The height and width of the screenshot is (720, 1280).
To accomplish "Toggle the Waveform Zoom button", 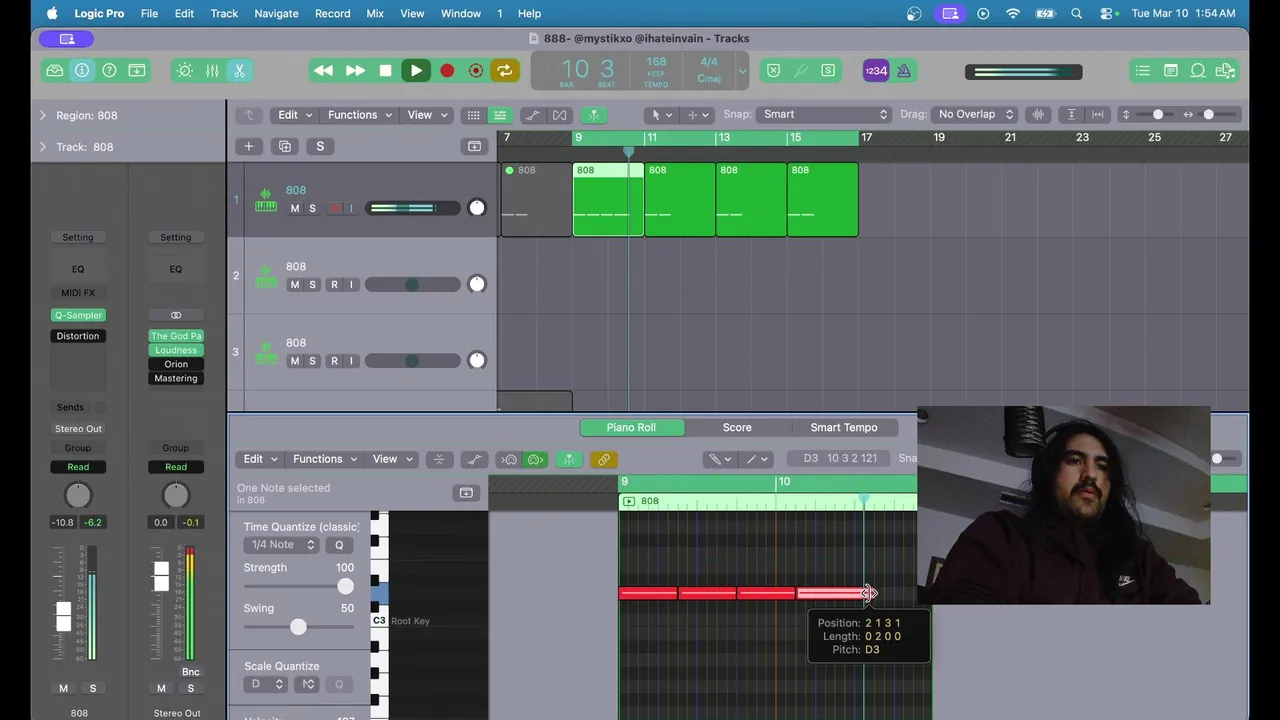I will [x=1039, y=114].
